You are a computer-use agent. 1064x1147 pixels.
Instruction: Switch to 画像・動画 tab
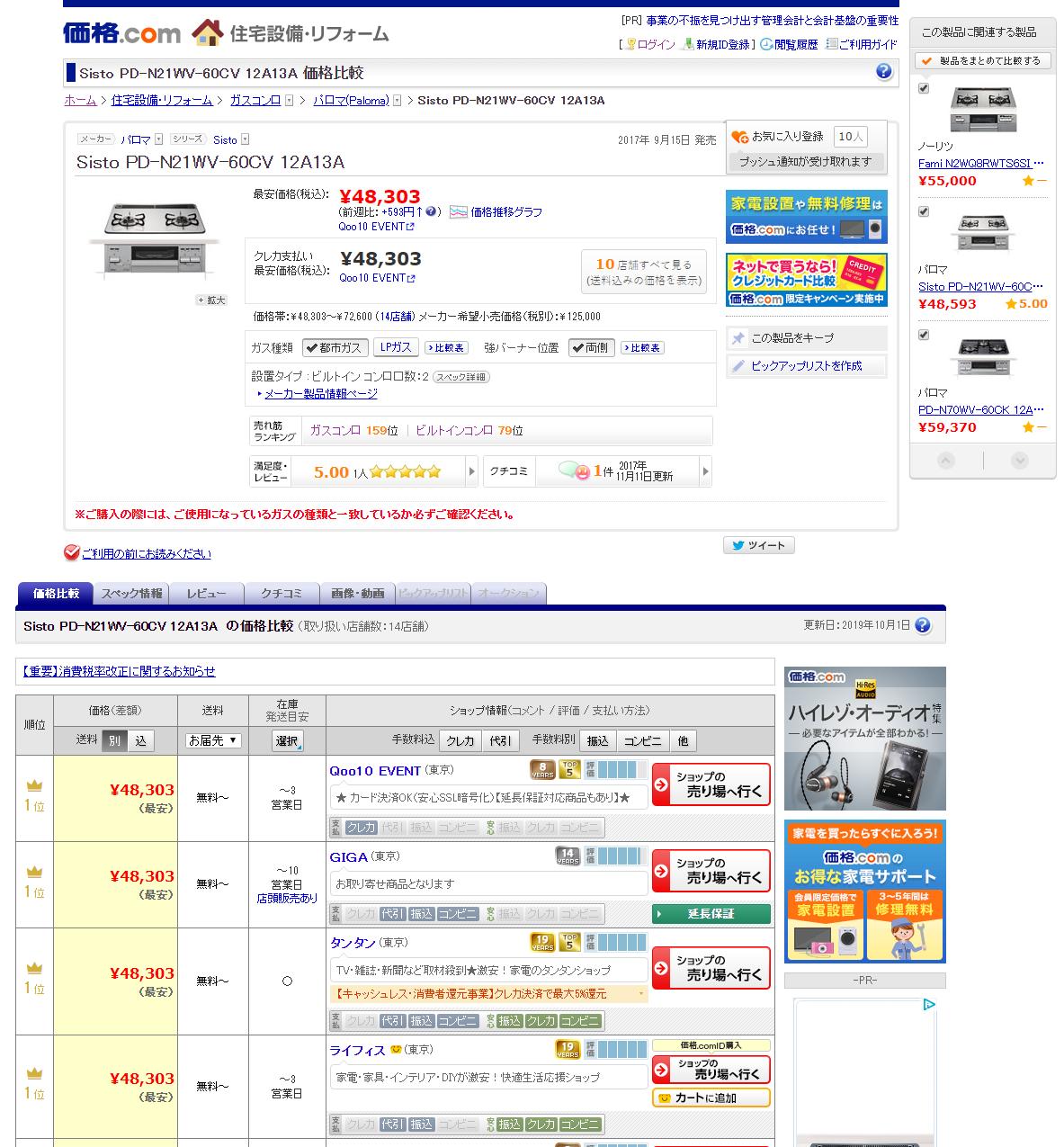[357, 593]
